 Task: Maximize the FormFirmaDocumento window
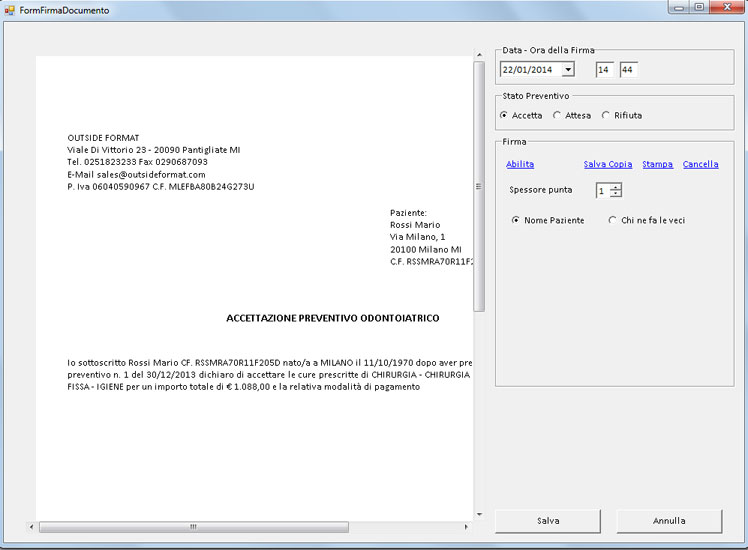pyautogui.click(x=699, y=7)
